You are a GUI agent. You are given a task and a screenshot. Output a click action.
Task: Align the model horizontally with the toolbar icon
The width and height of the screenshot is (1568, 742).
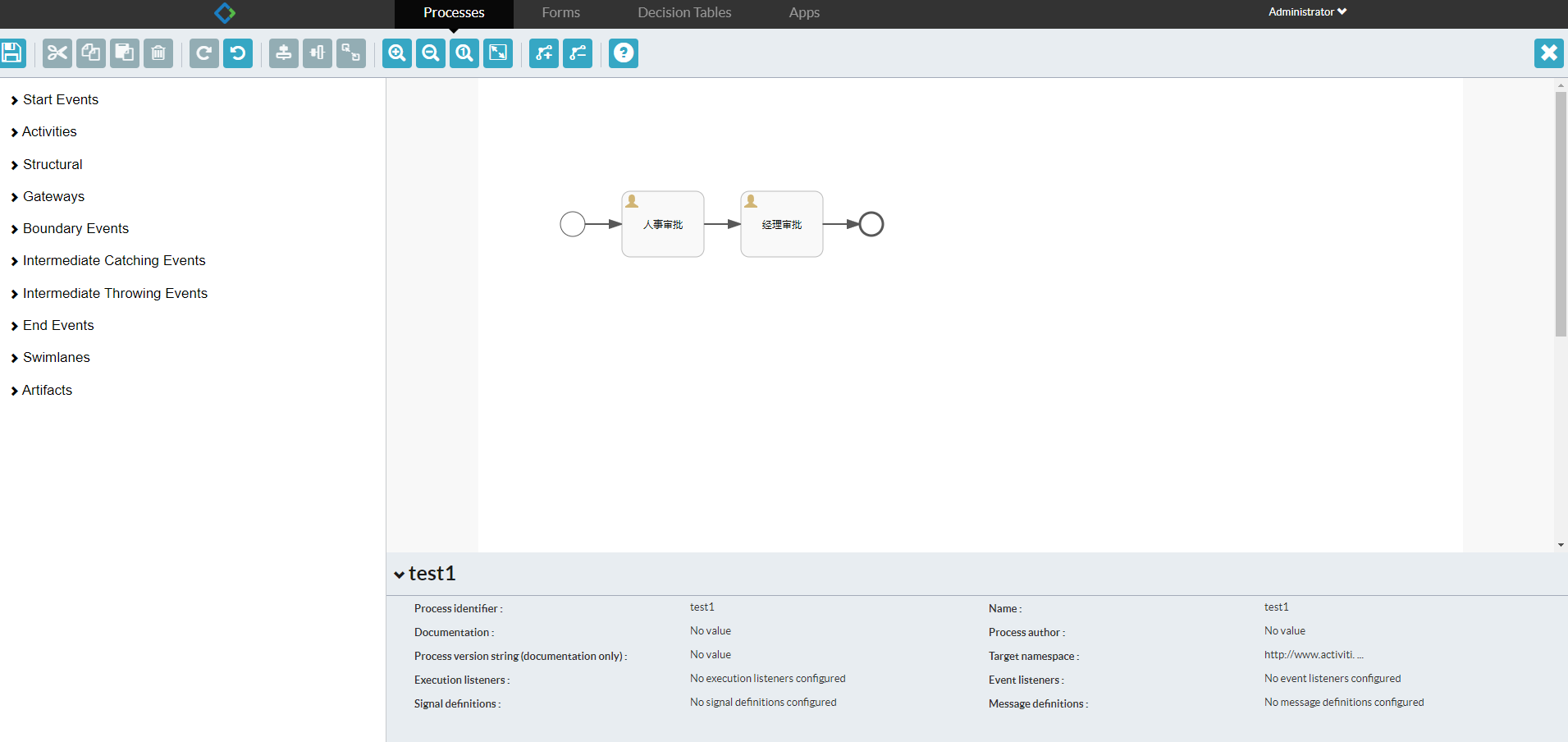(318, 53)
